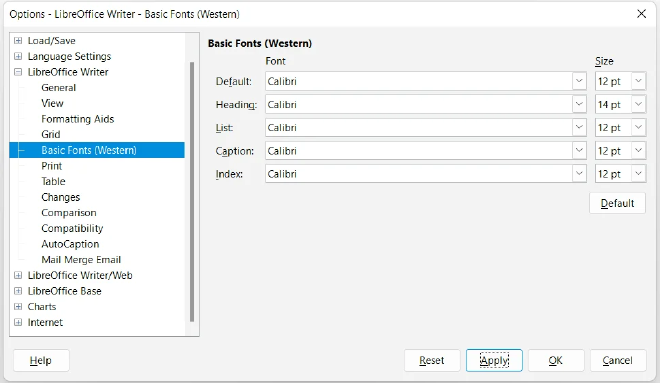Open Formatting Aids options page
The height and width of the screenshot is (383, 660).
click(77, 119)
